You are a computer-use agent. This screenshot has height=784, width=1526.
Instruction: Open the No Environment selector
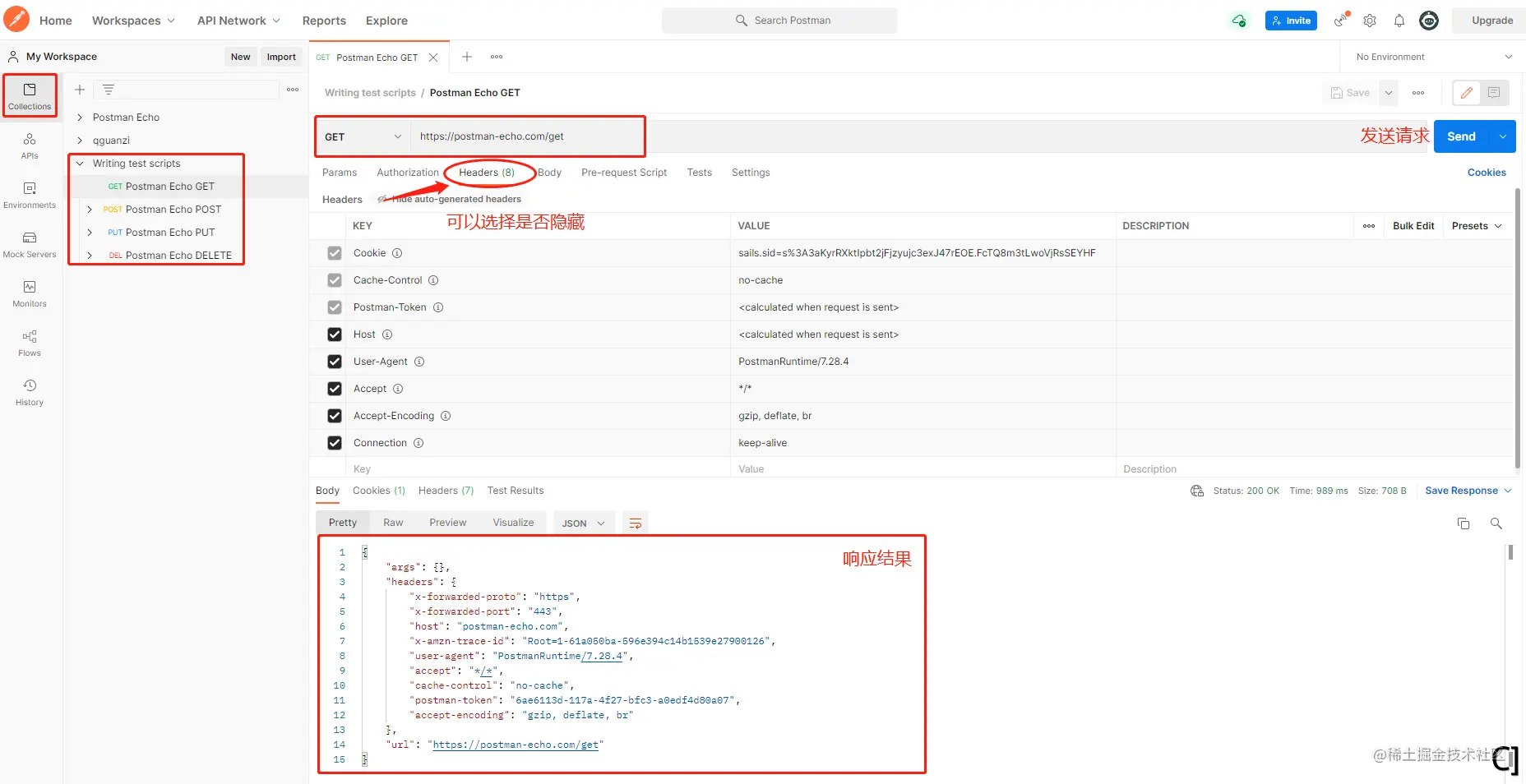pyautogui.click(x=1434, y=57)
